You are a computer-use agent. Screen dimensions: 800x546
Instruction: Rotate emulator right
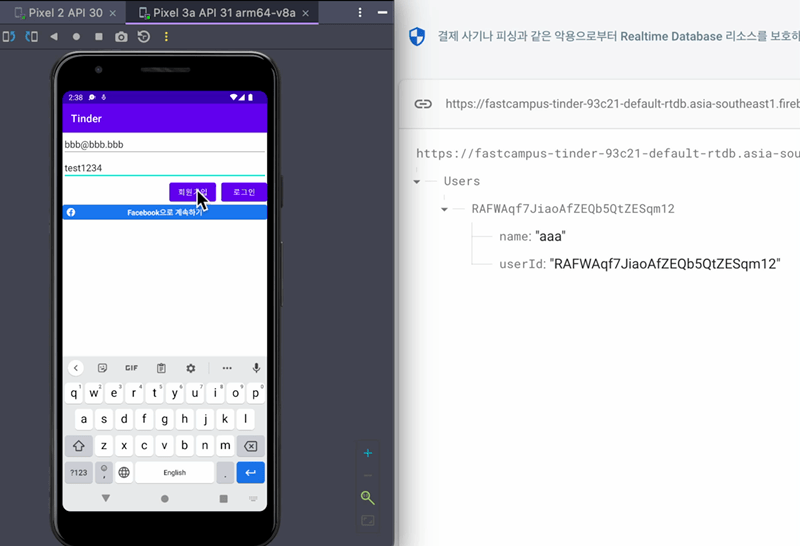32,37
